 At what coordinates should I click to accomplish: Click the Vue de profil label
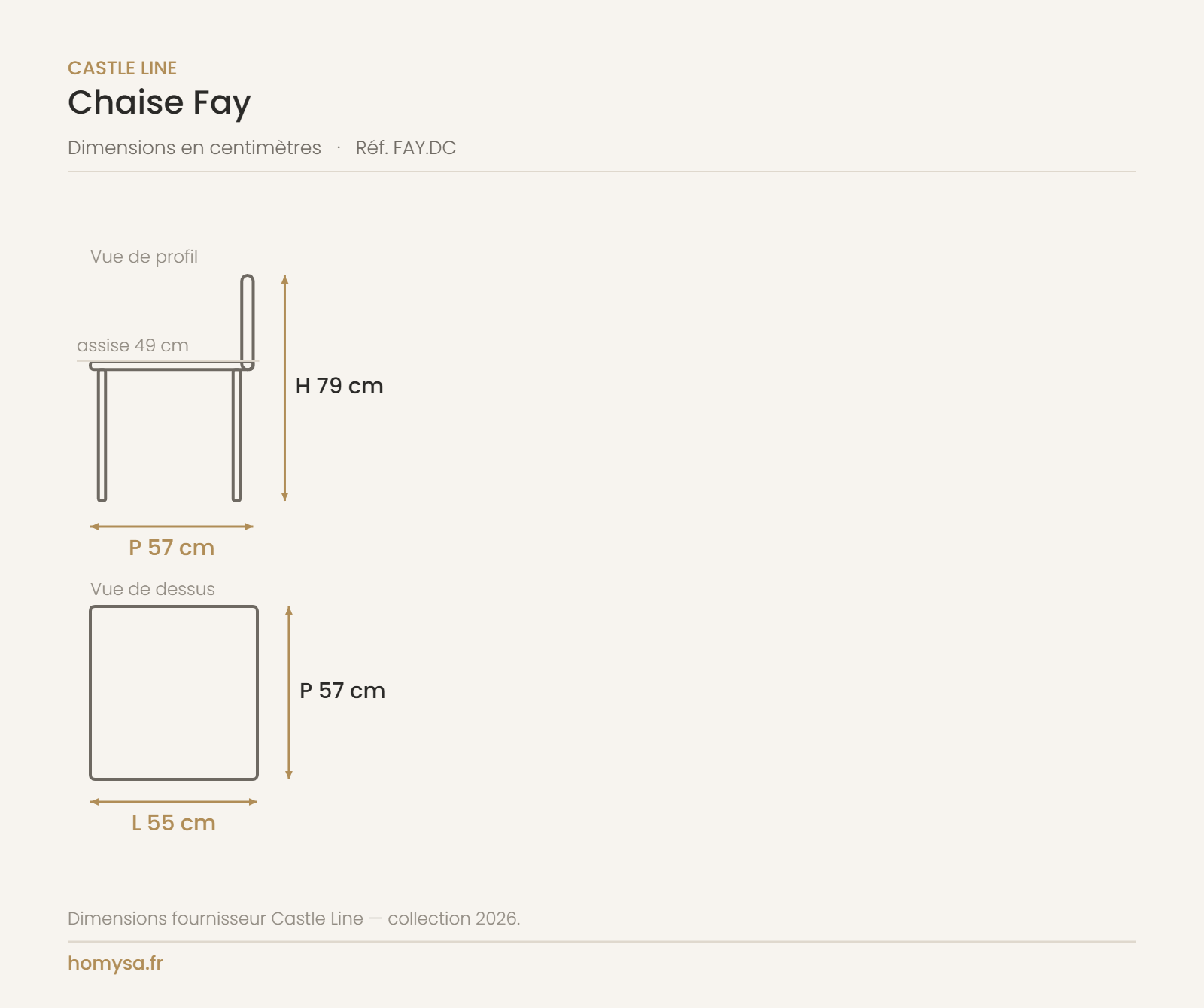[x=144, y=257]
